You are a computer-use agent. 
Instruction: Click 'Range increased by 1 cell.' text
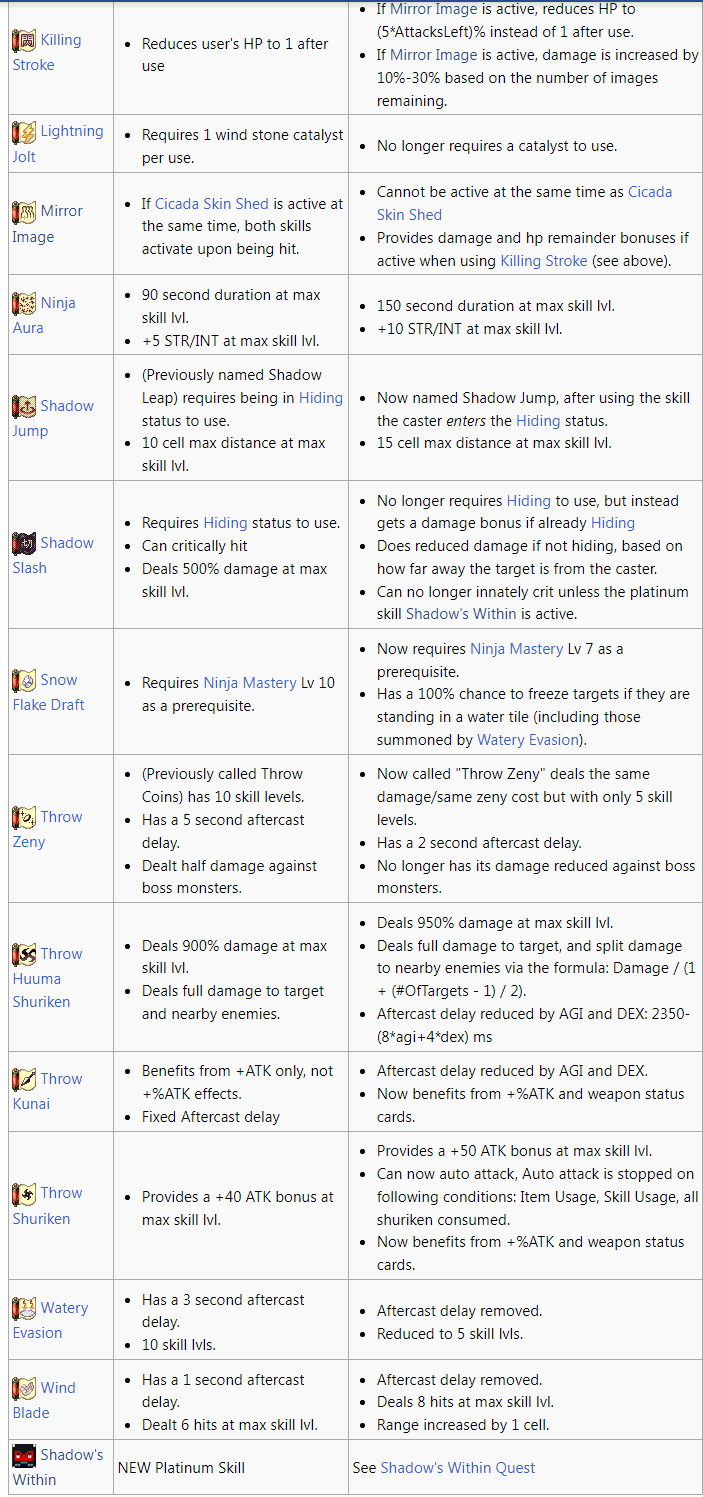click(463, 1425)
